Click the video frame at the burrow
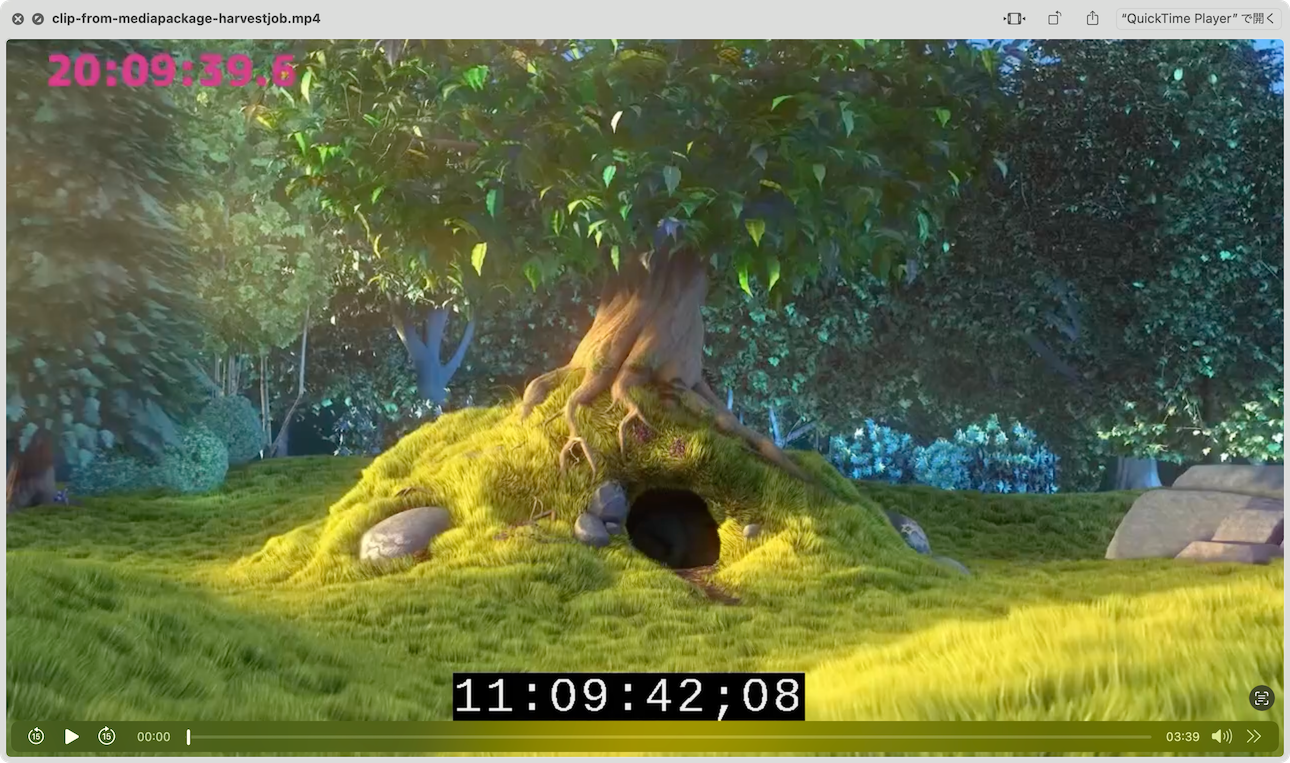This screenshot has width=1290, height=763. [x=673, y=527]
